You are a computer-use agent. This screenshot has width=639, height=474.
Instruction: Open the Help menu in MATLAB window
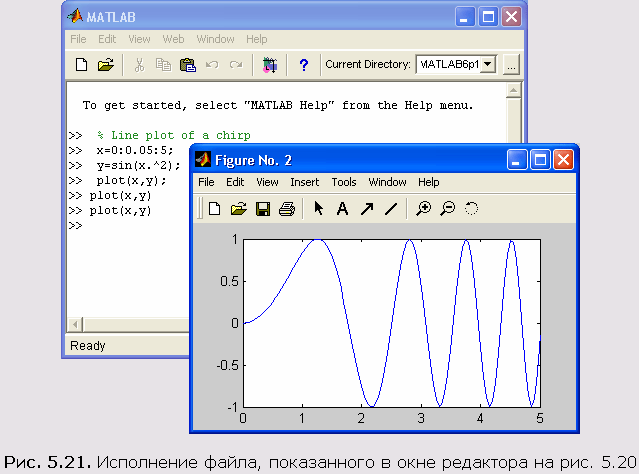(257, 39)
